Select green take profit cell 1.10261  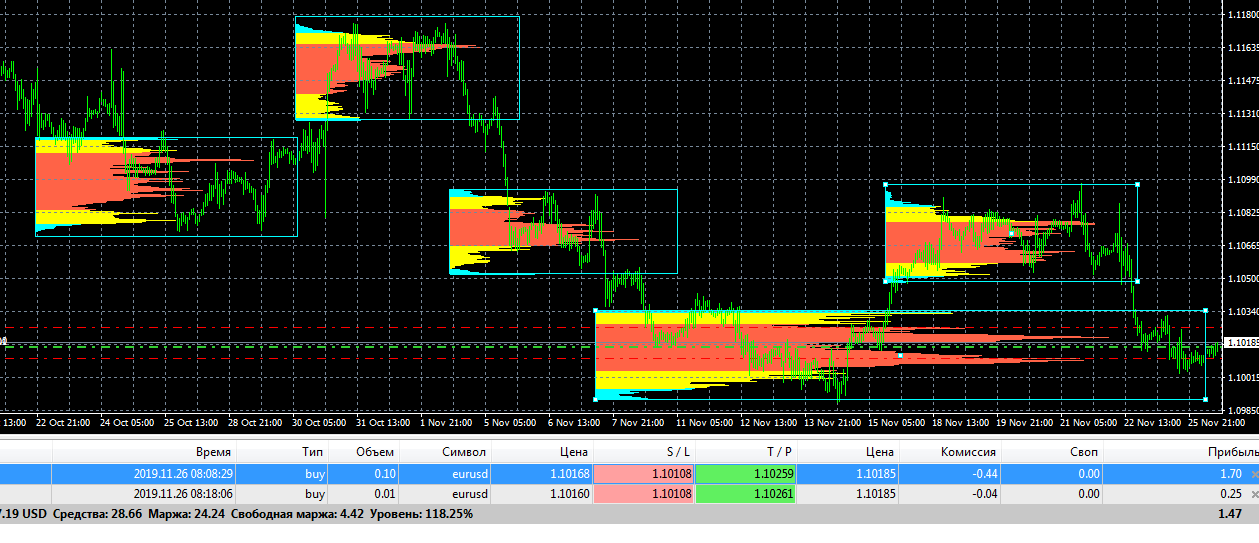pos(746,494)
